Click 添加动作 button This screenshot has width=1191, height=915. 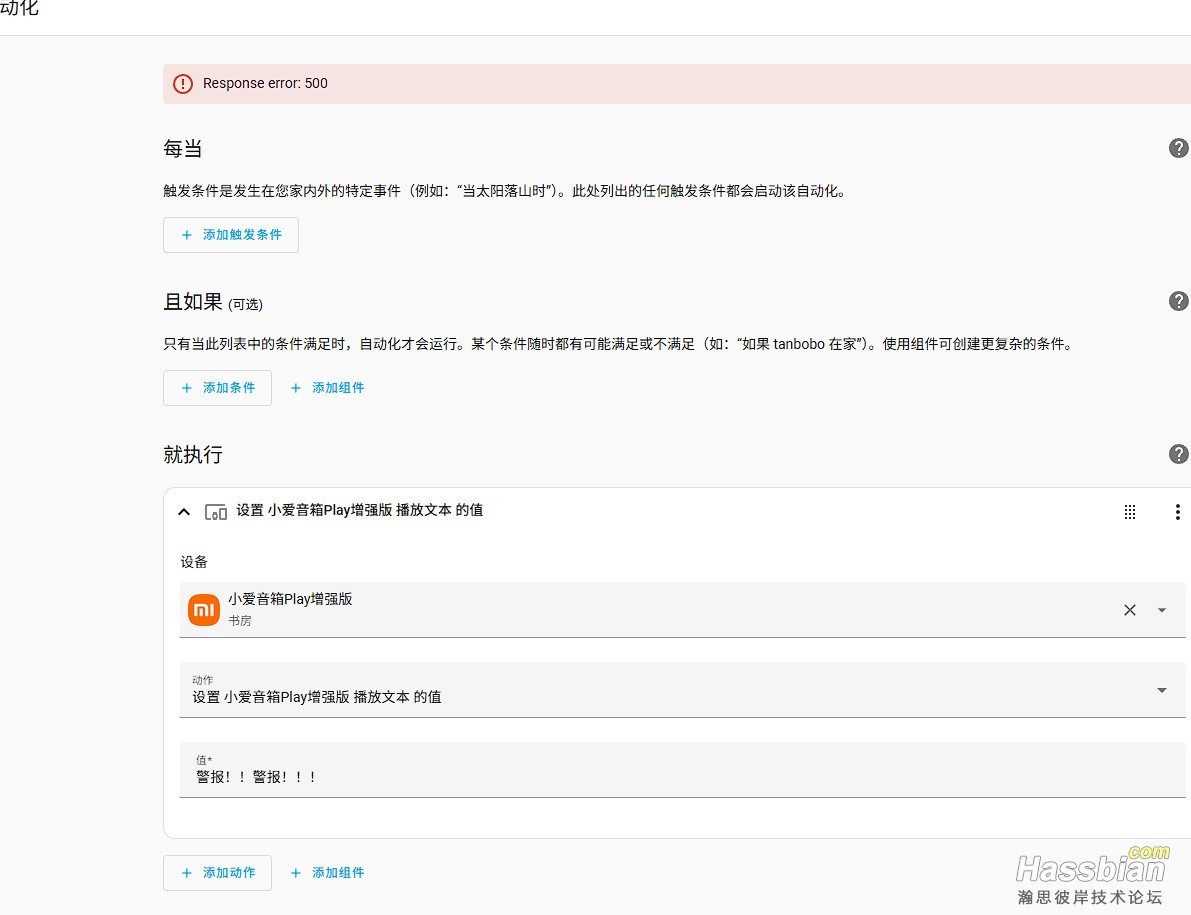tap(217, 872)
